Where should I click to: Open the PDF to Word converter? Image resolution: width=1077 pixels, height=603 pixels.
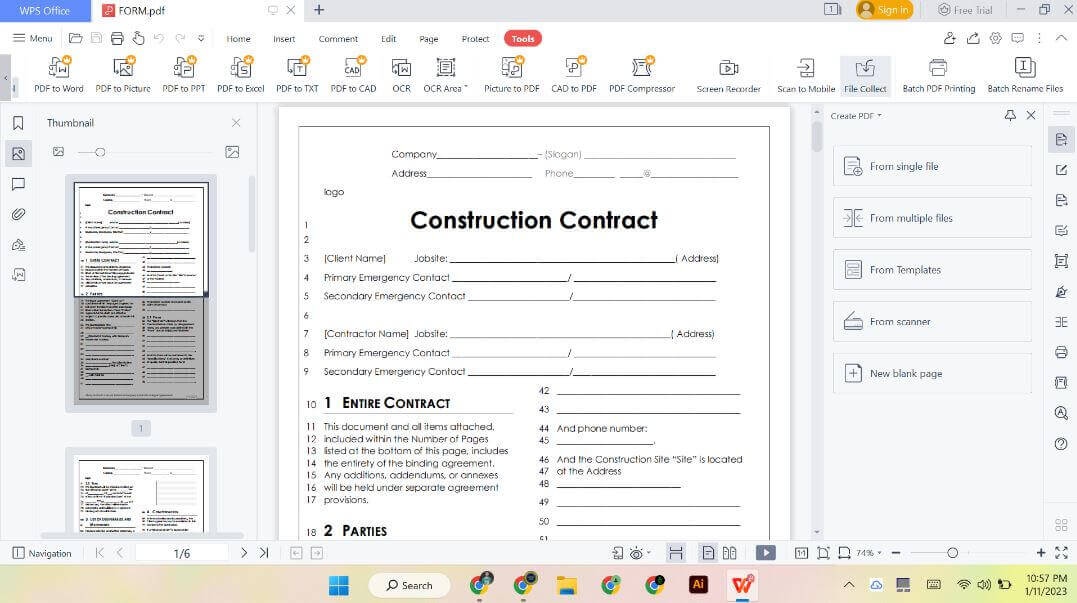(x=60, y=72)
